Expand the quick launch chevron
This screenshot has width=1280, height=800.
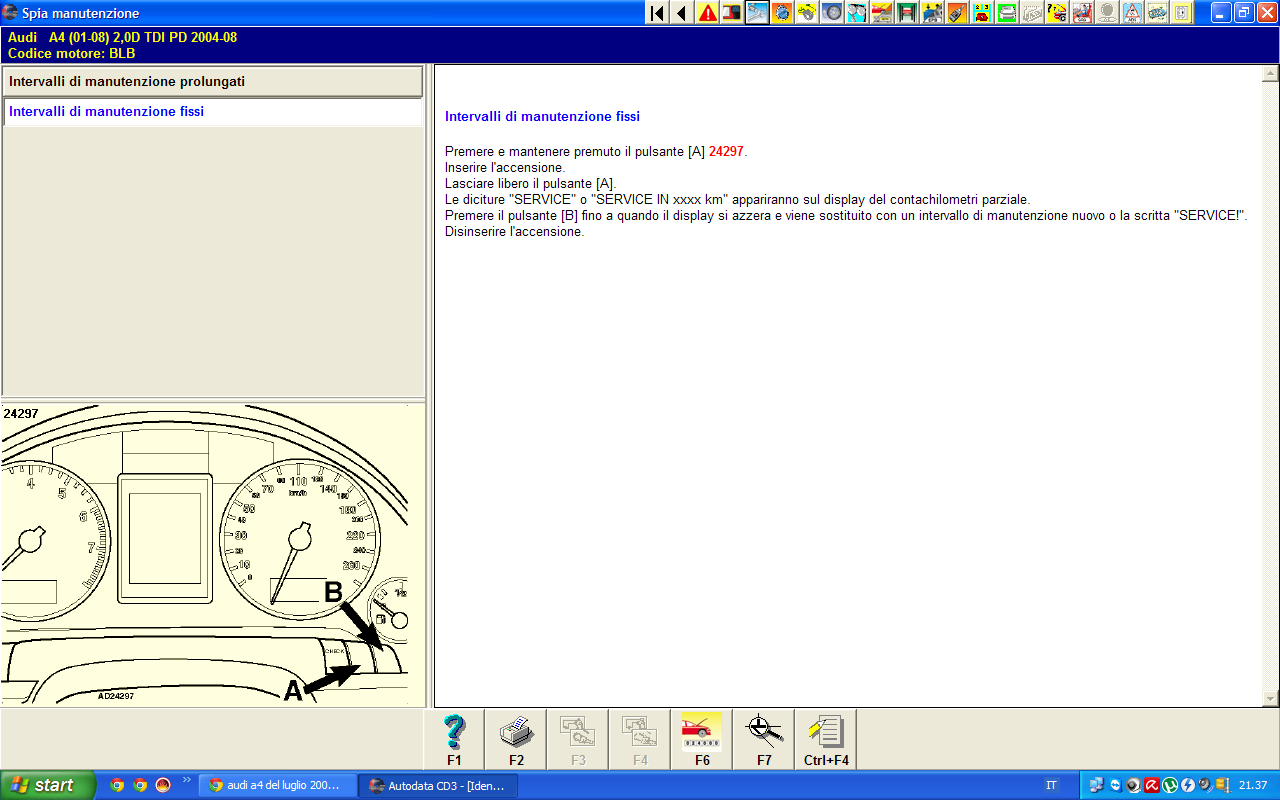tap(186, 780)
